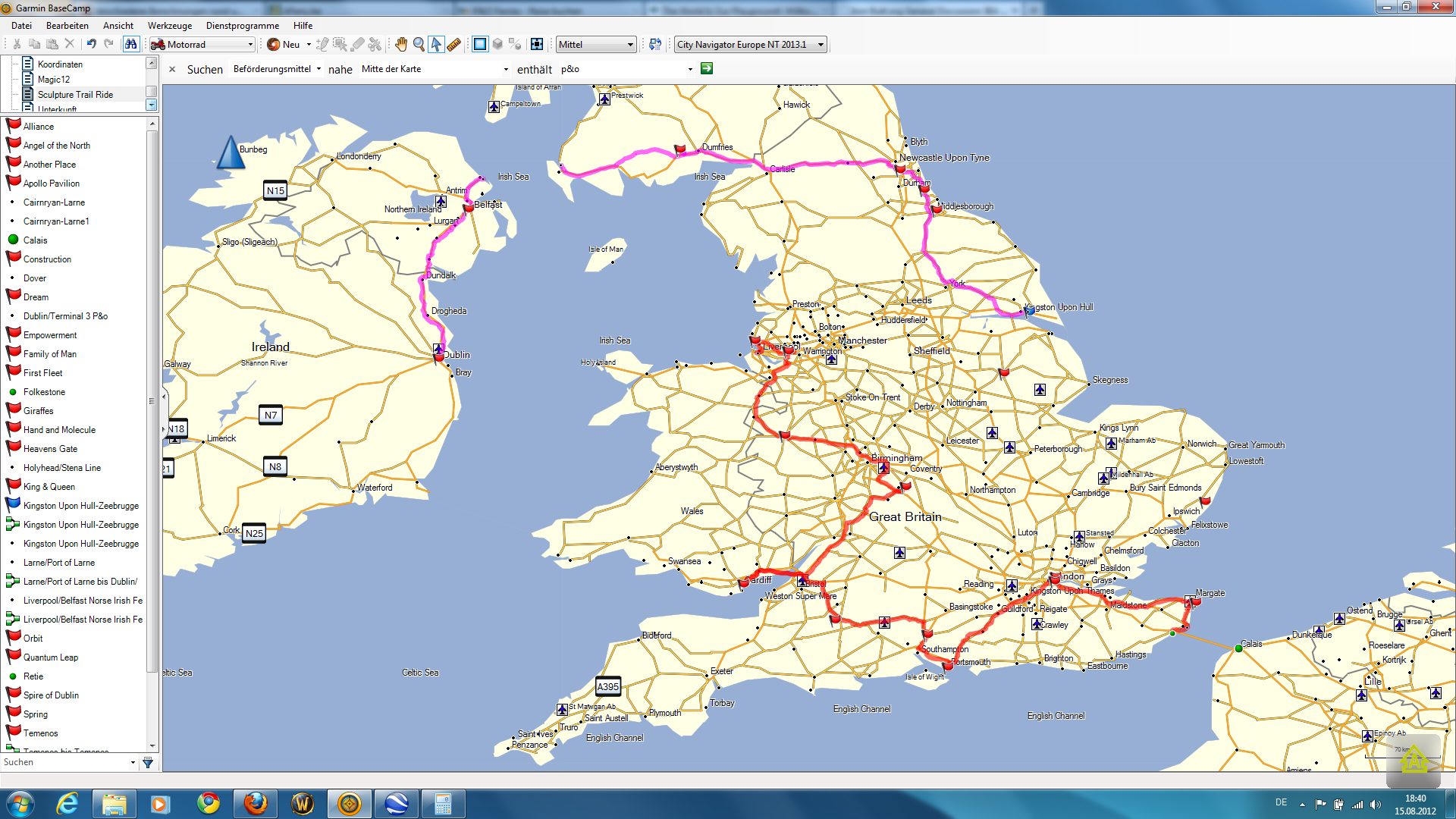Expand the City Navigator map product dropdown

[750, 45]
